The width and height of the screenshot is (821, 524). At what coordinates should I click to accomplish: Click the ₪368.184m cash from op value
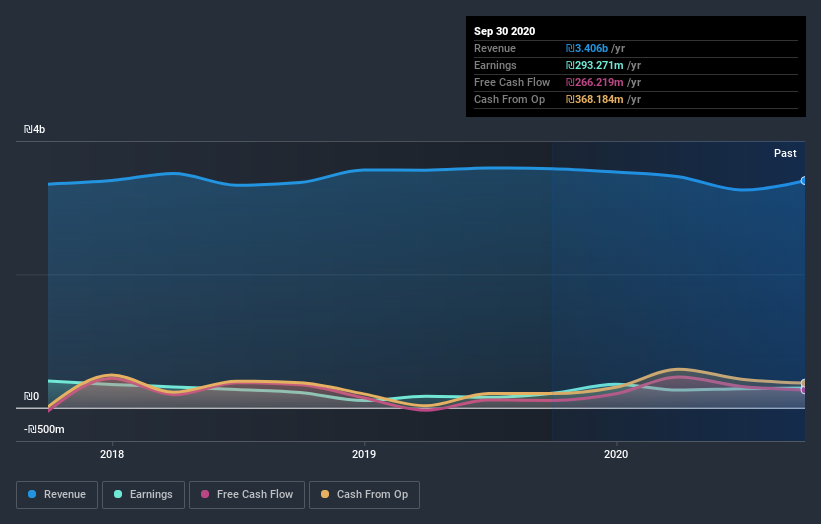click(x=594, y=99)
